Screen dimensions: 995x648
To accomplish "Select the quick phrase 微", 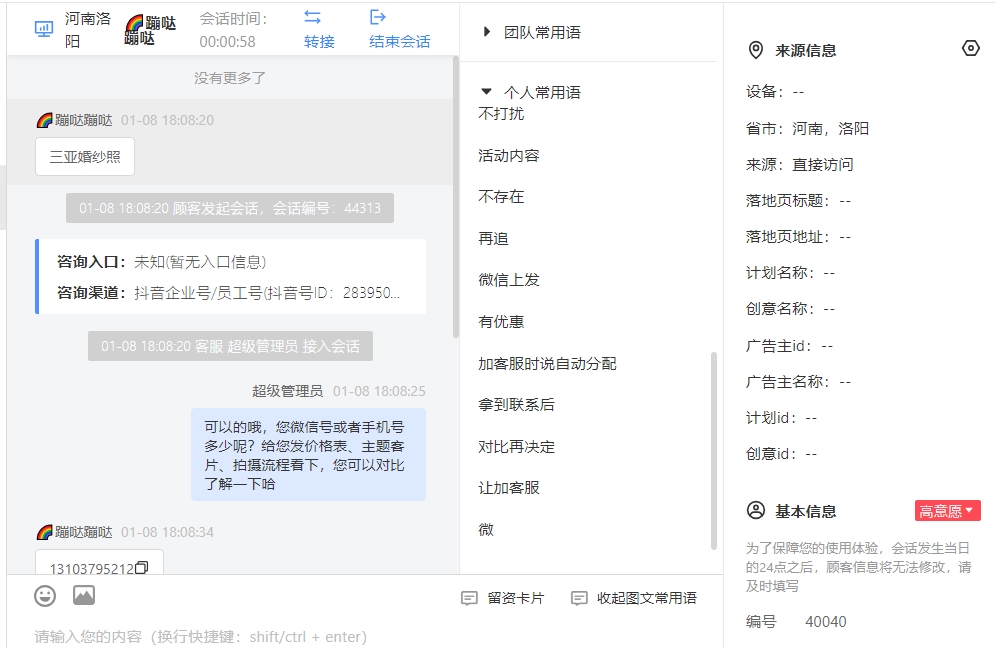I will (x=486, y=530).
